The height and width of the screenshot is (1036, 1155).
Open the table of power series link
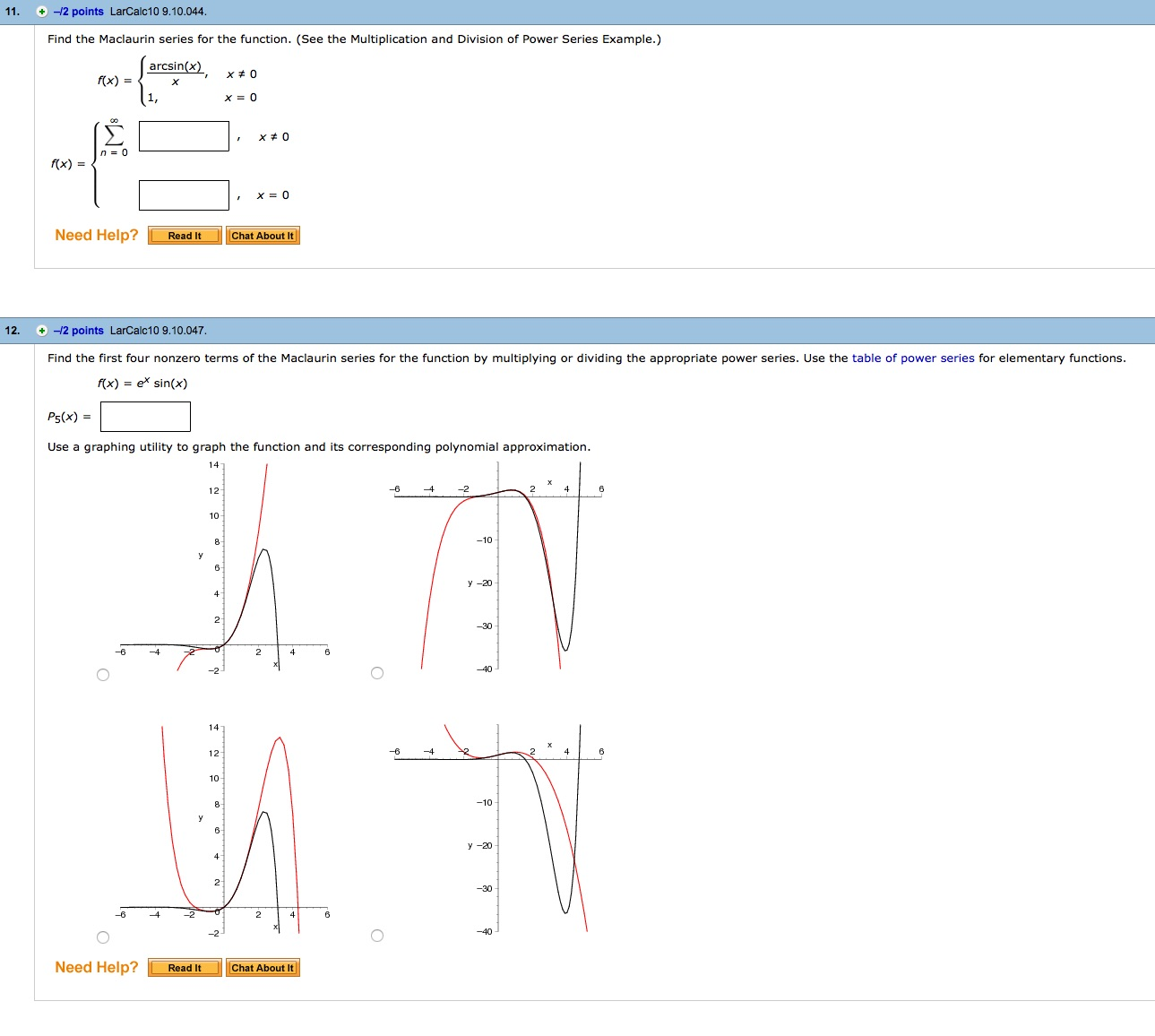tap(916, 358)
